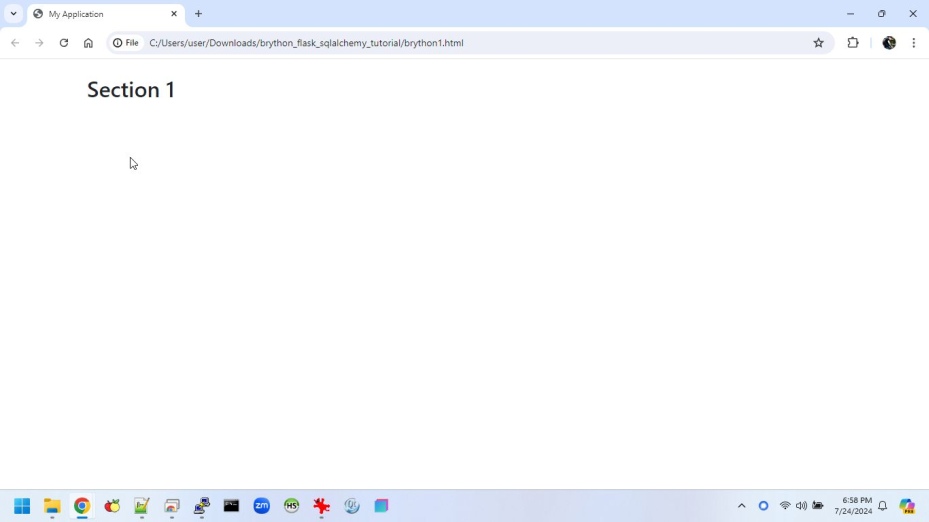Click the File site info chip
The width and height of the screenshot is (929, 522).
[126, 43]
